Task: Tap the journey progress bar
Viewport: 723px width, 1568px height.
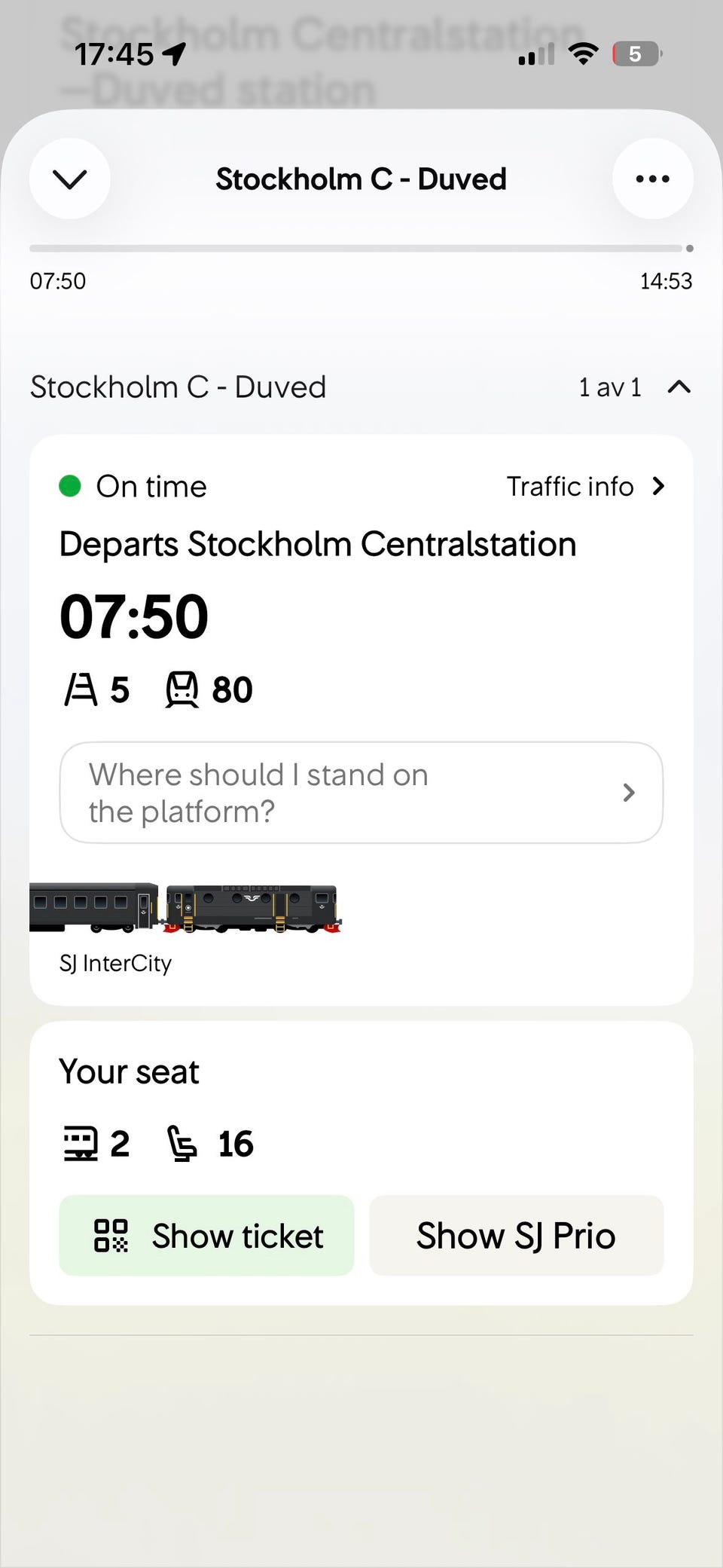Action: click(360, 248)
